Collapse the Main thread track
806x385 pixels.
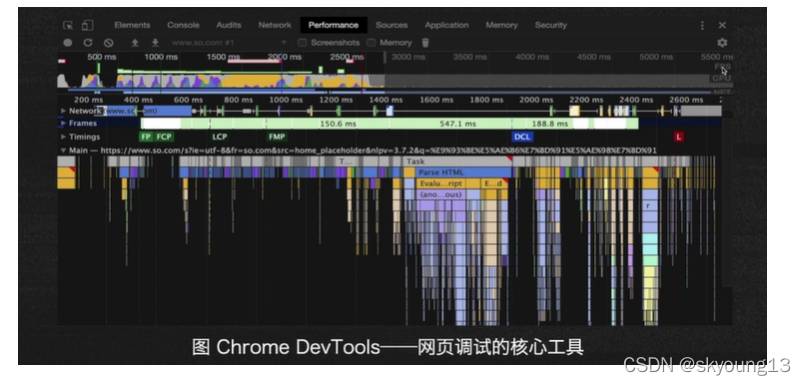(x=63, y=151)
